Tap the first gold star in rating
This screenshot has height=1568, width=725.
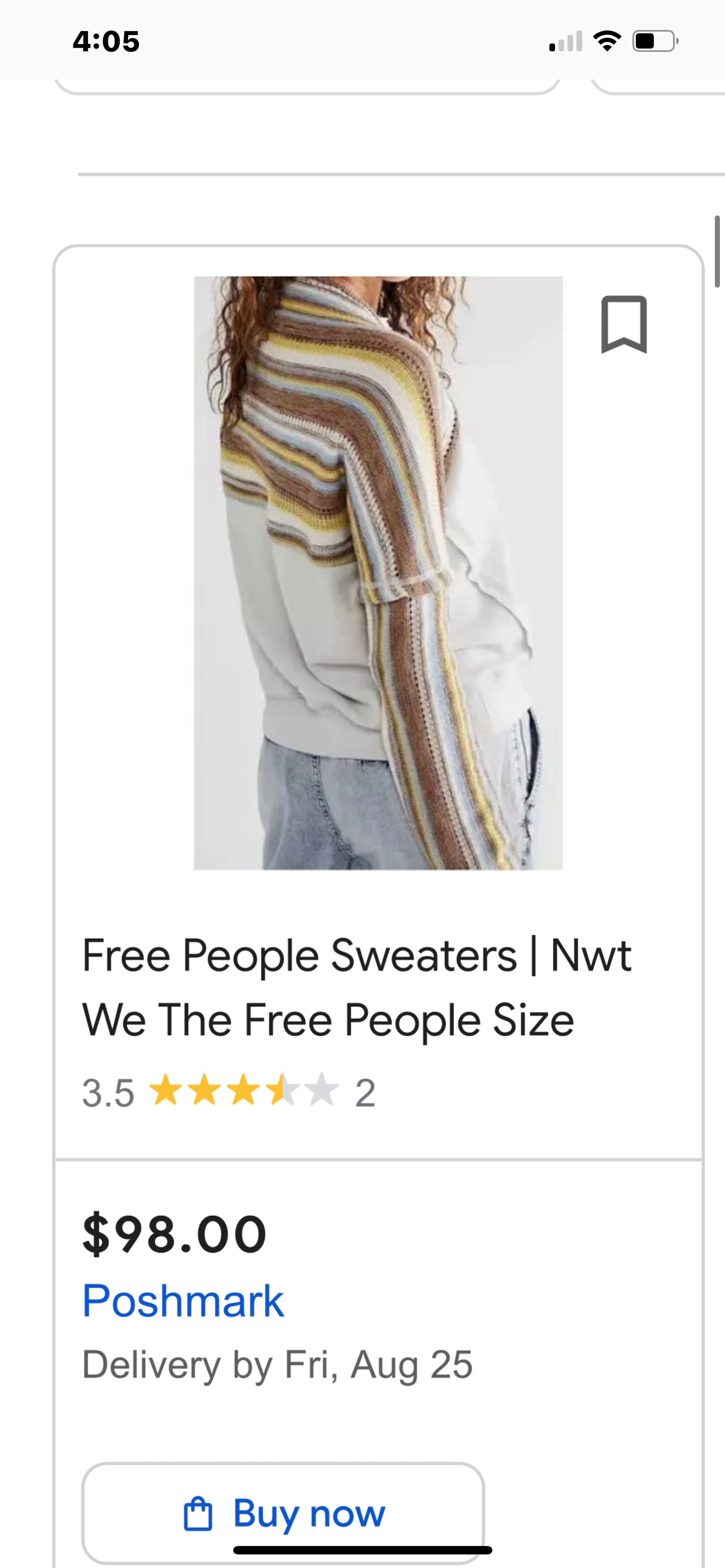point(164,1089)
